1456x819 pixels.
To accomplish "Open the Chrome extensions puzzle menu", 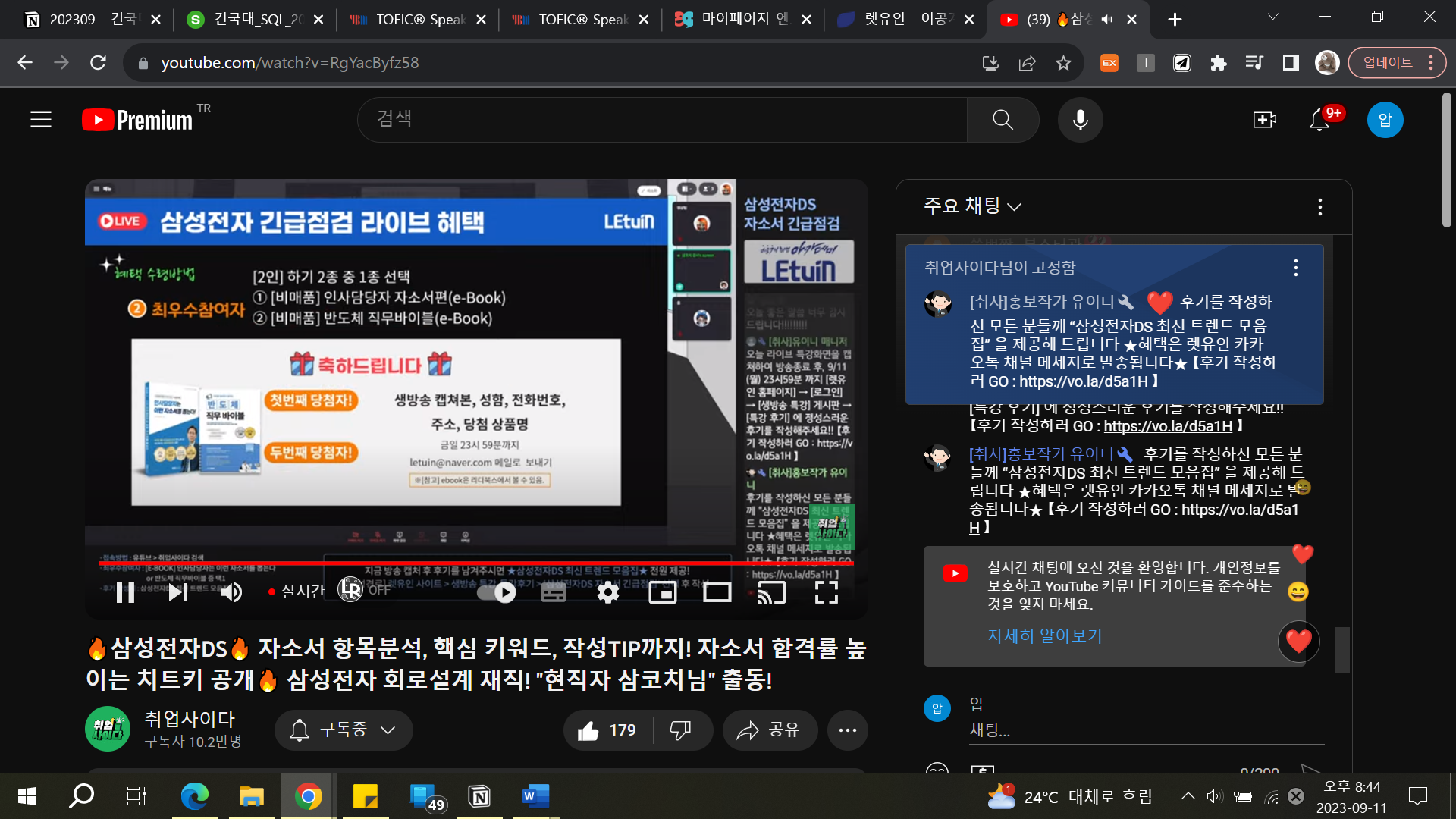I will (x=1218, y=63).
